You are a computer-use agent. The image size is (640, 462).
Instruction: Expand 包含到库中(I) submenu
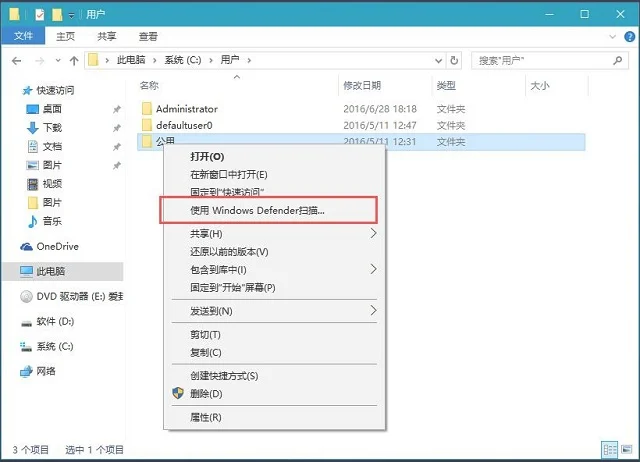click(274, 270)
